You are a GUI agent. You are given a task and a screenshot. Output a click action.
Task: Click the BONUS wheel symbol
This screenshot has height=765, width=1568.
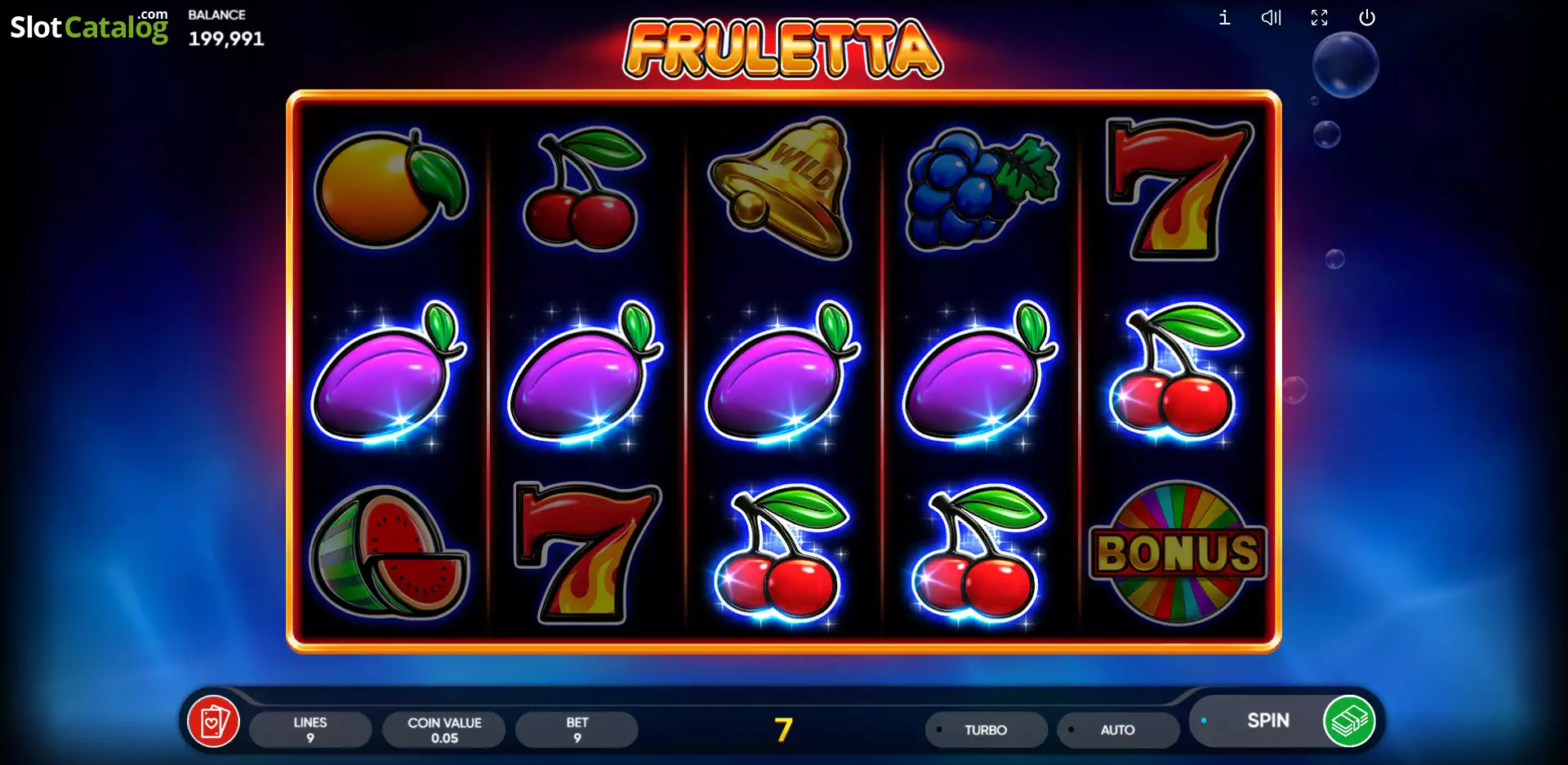tap(1178, 553)
